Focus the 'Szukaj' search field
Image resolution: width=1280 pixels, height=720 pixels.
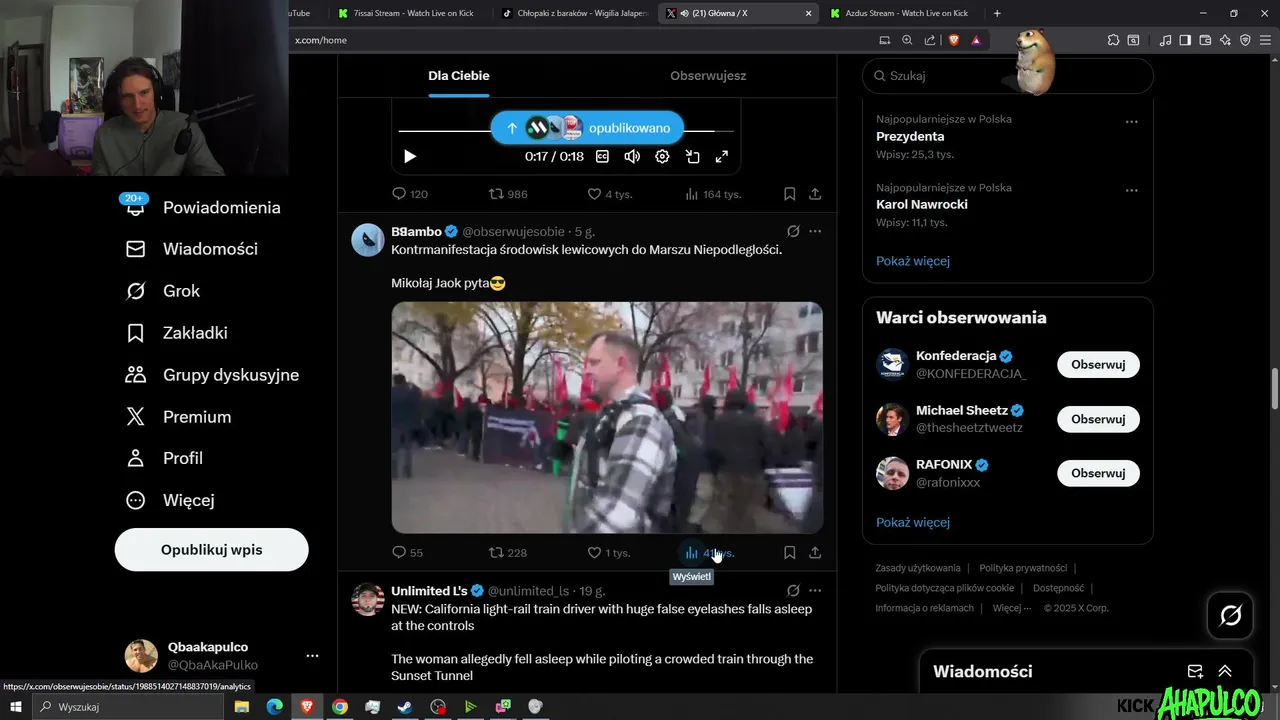click(x=1008, y=76)
